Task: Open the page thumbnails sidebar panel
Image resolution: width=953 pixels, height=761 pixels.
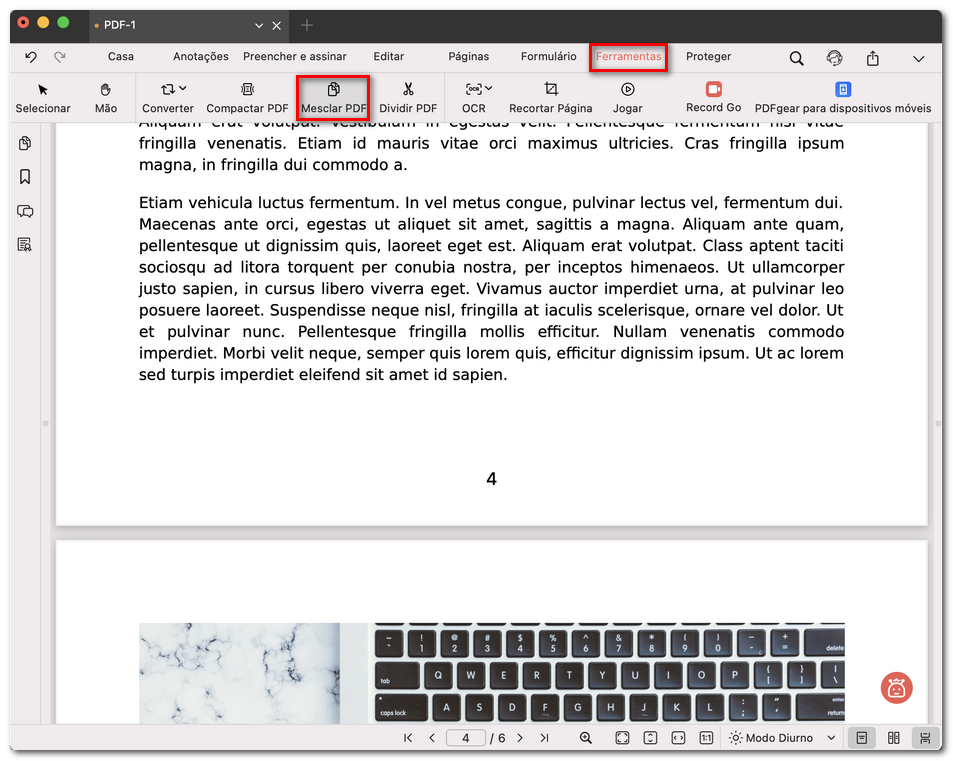Action: coord(23,143)
